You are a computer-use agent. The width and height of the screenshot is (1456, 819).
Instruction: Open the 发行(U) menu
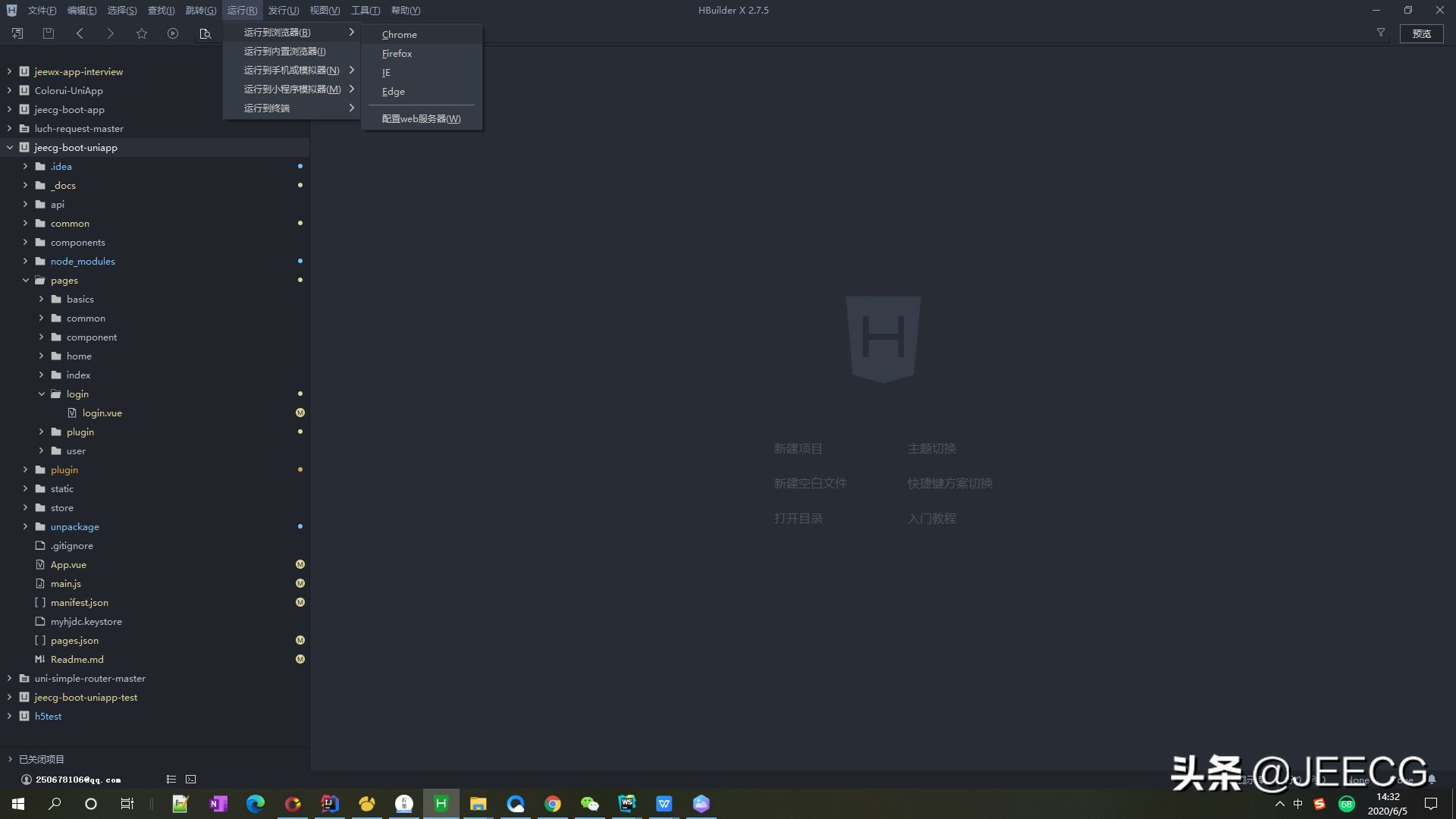click(x=284, y=11)
